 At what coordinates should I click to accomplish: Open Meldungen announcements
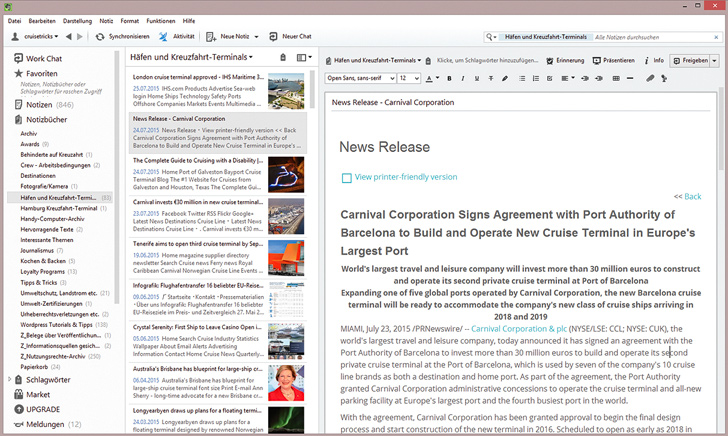coord(47,424)
